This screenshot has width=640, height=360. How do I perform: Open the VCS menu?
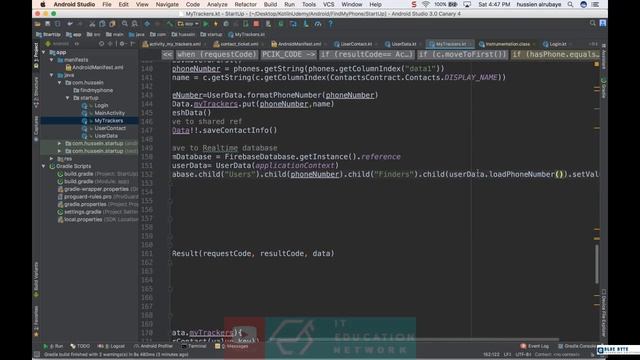pyautogui.click(x=329, y=4)
